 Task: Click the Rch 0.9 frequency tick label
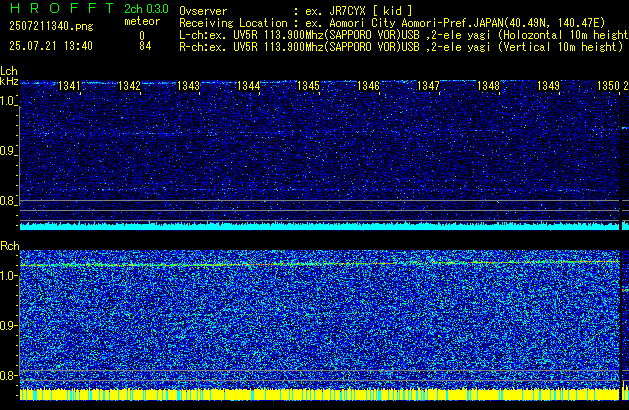pos(8,325)
